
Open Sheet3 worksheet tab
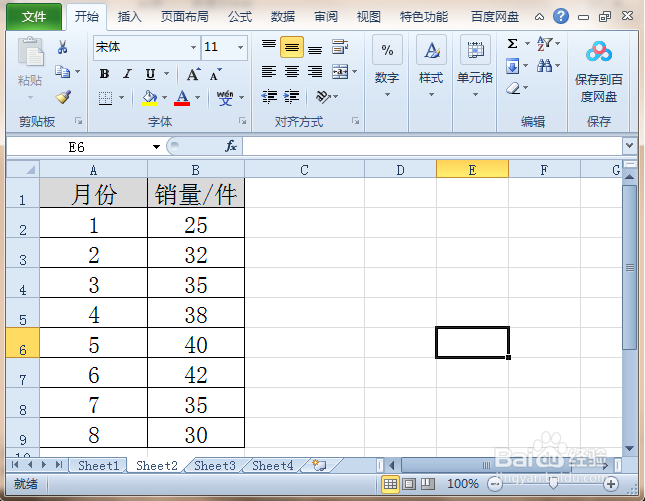click(215, 466)
